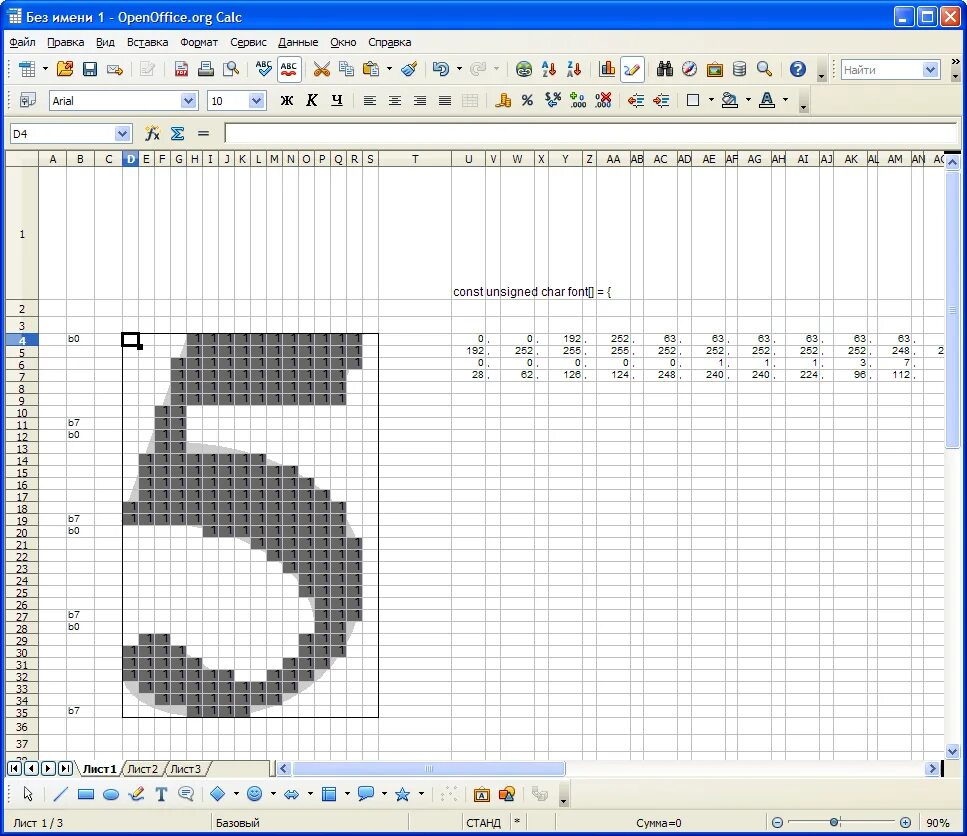The width and height of the screenshot is (967, 836).
Task: Apply the Font Color A swatch
Action: pyautogui.click(x=767, y=100)
